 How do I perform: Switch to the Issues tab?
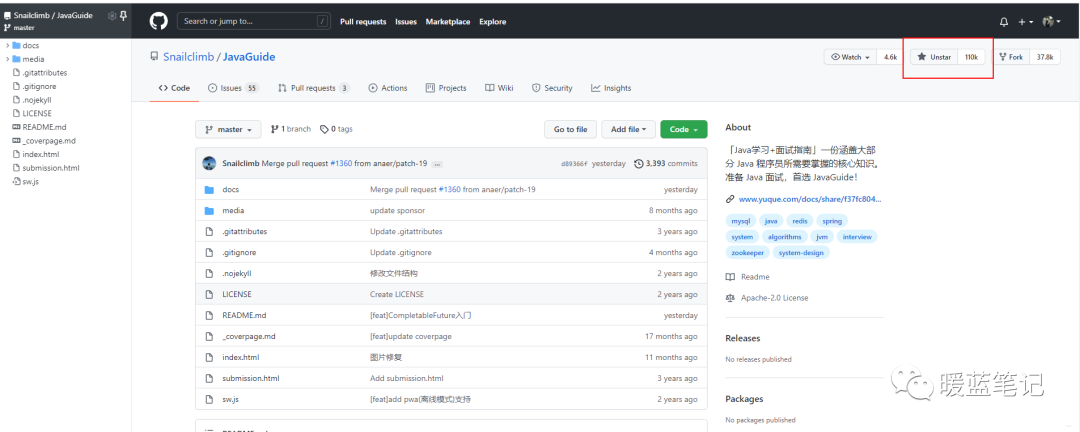[232, 88]
